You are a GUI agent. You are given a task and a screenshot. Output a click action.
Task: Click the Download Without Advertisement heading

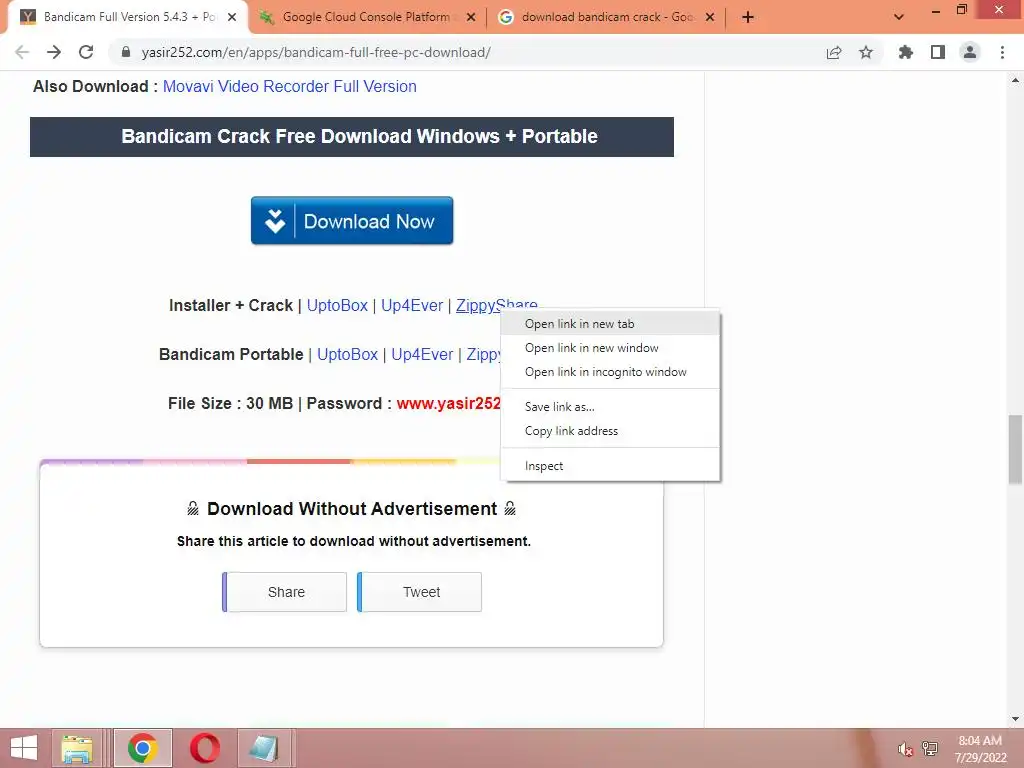352,509
